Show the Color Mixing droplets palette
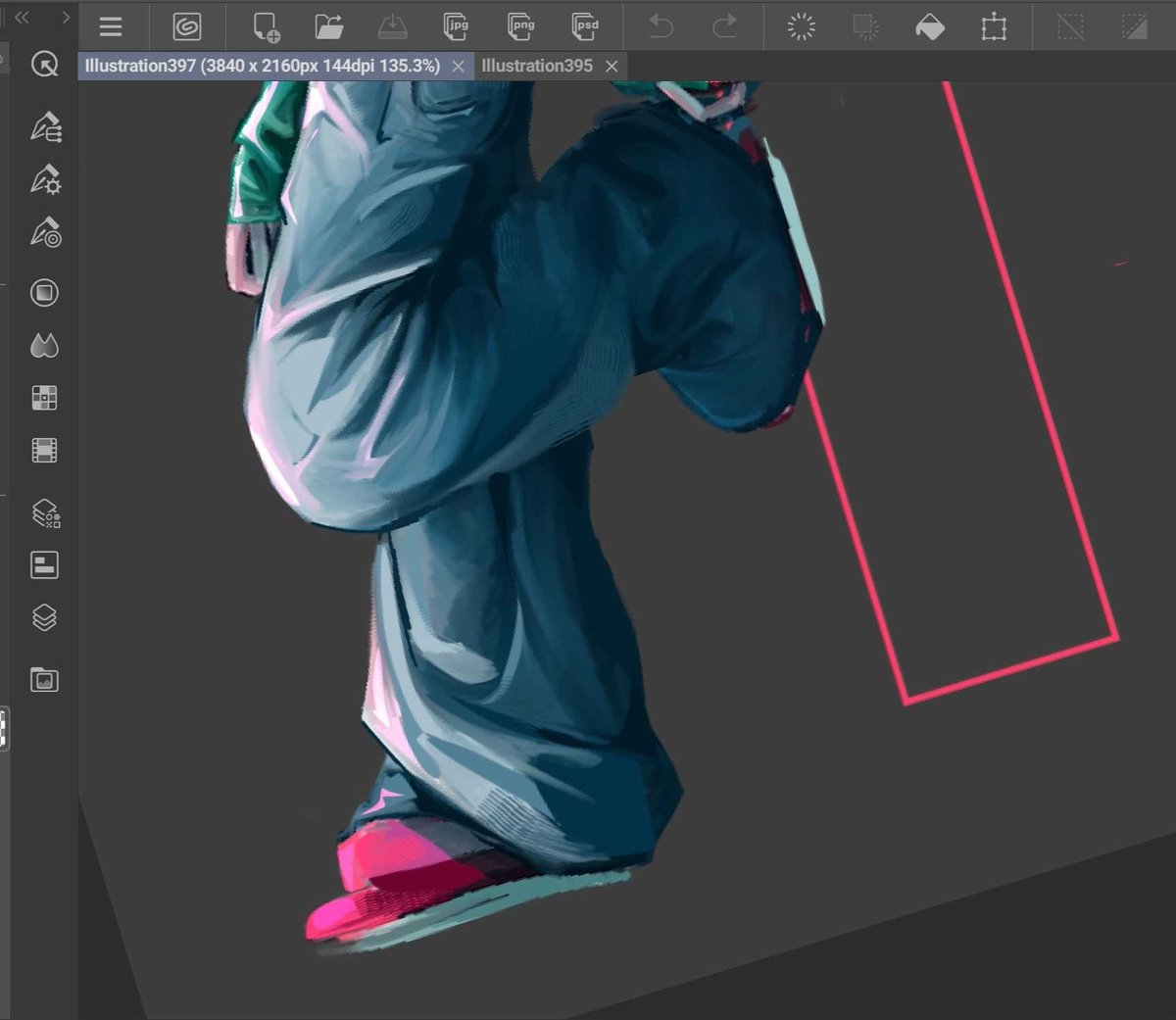 point(45,345)
